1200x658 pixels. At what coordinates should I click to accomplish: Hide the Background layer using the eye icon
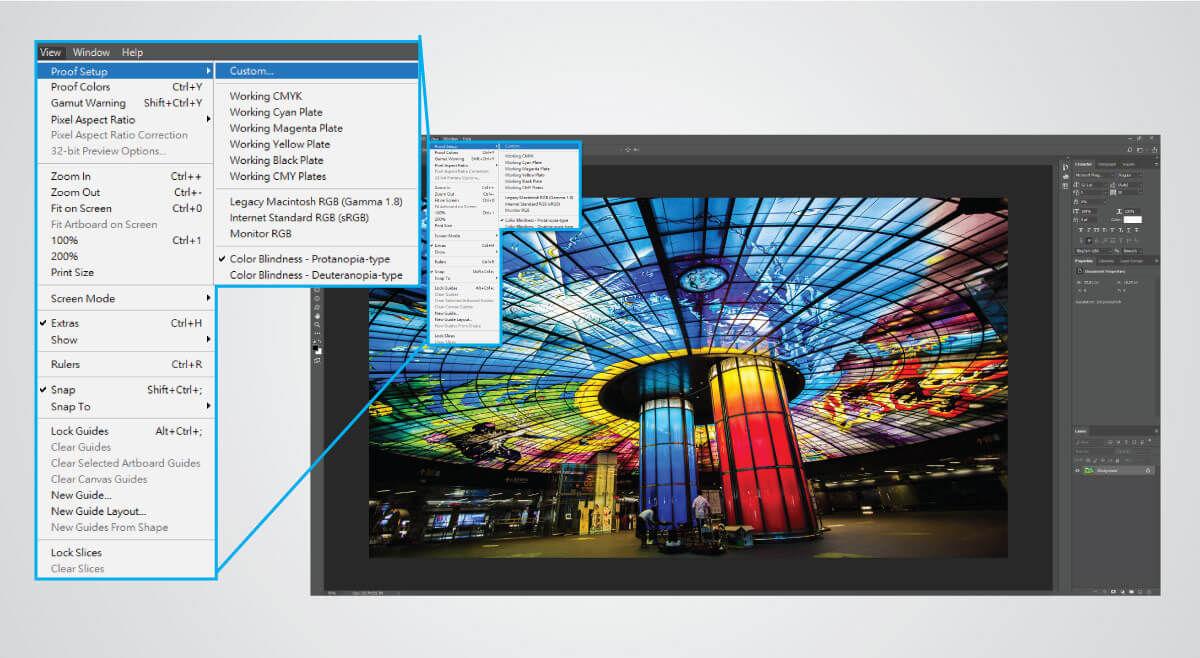pos(1078,470)
